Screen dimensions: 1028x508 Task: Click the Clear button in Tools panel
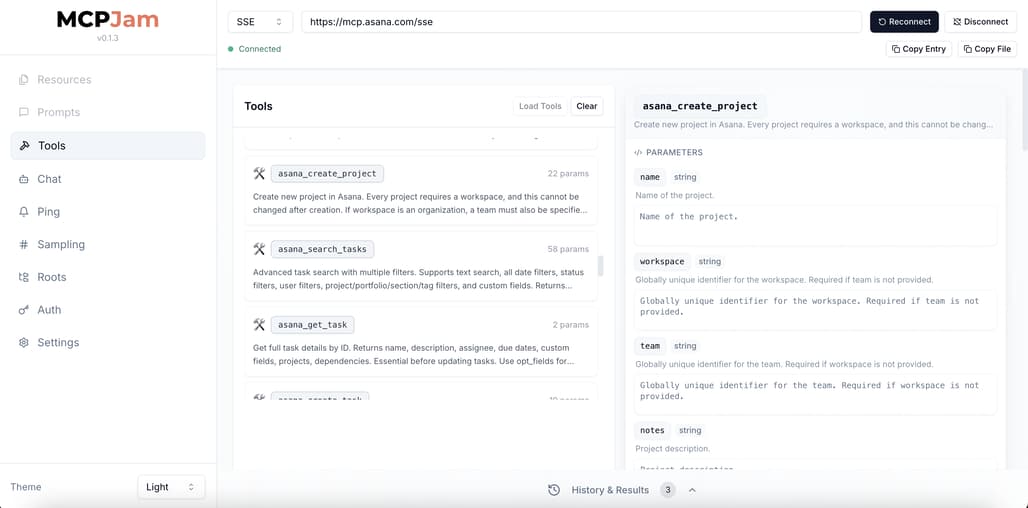coord(587,106)
